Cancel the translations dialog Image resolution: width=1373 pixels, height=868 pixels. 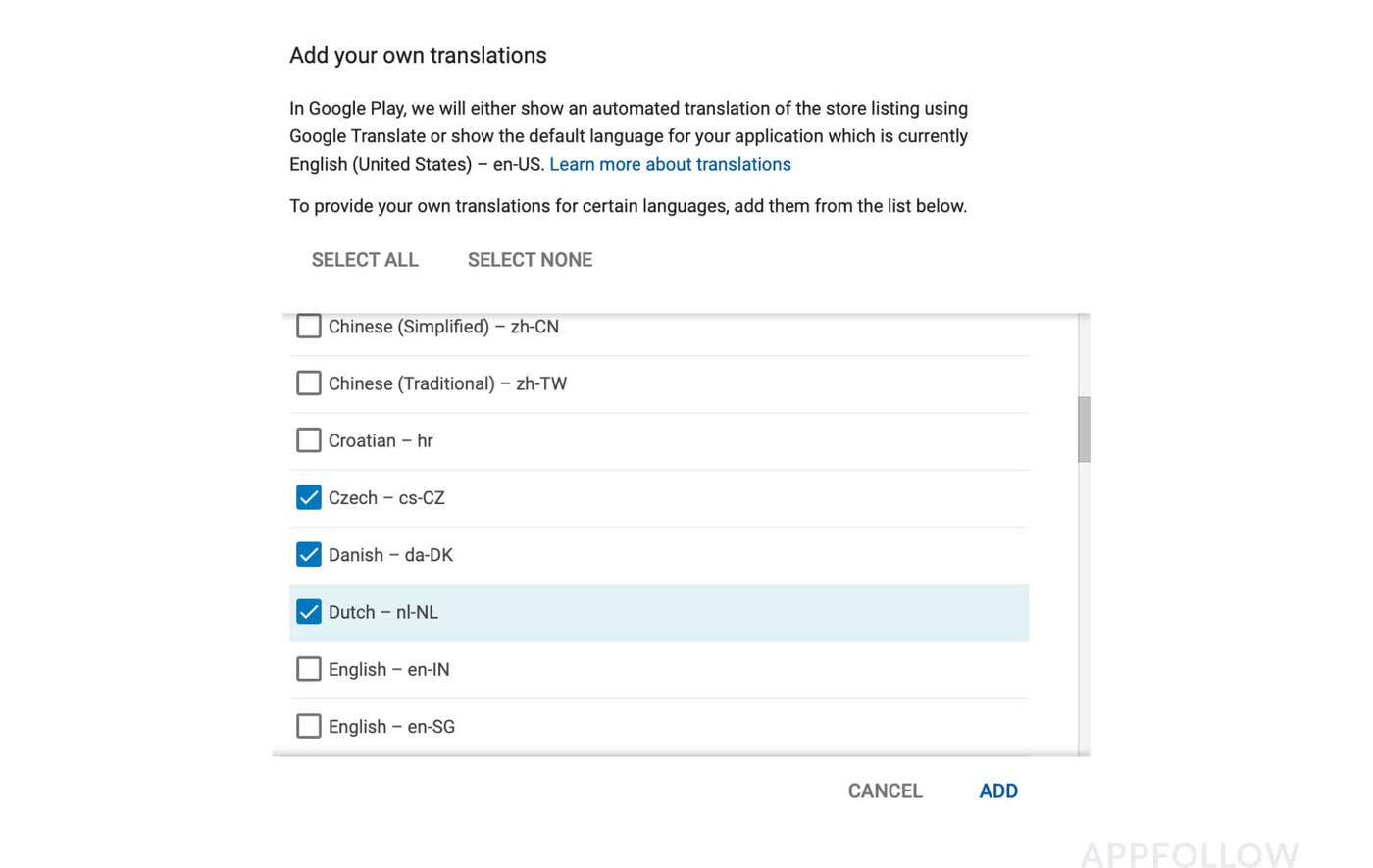[x=885, y=791]
